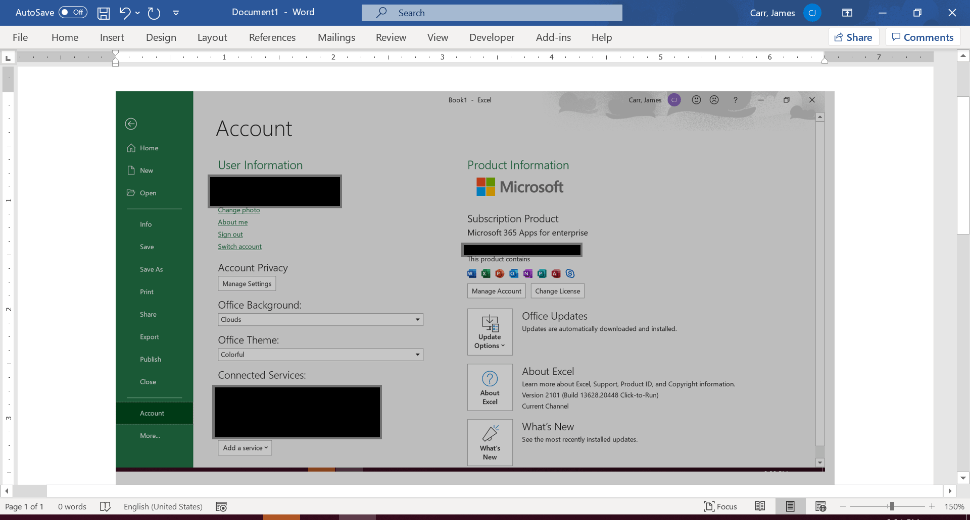Viewport: 970px width, 520px height.
Task: Click the zoom out minus button
Action: pos(843,506)
